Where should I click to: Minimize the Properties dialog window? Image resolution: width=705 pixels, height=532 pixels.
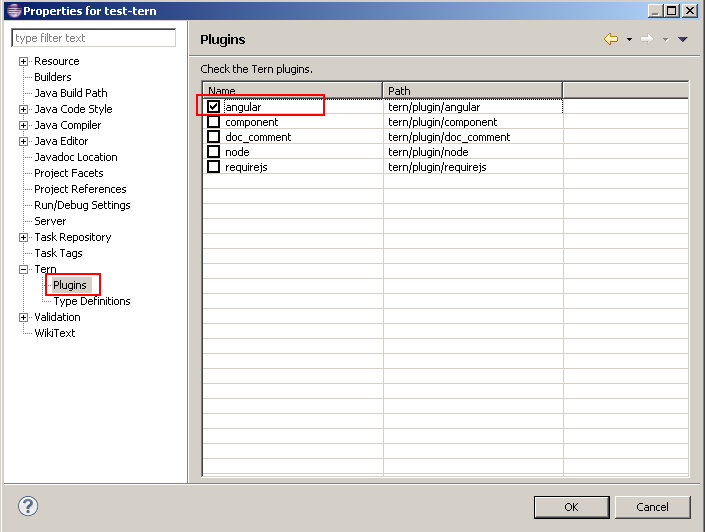[656, 11]
